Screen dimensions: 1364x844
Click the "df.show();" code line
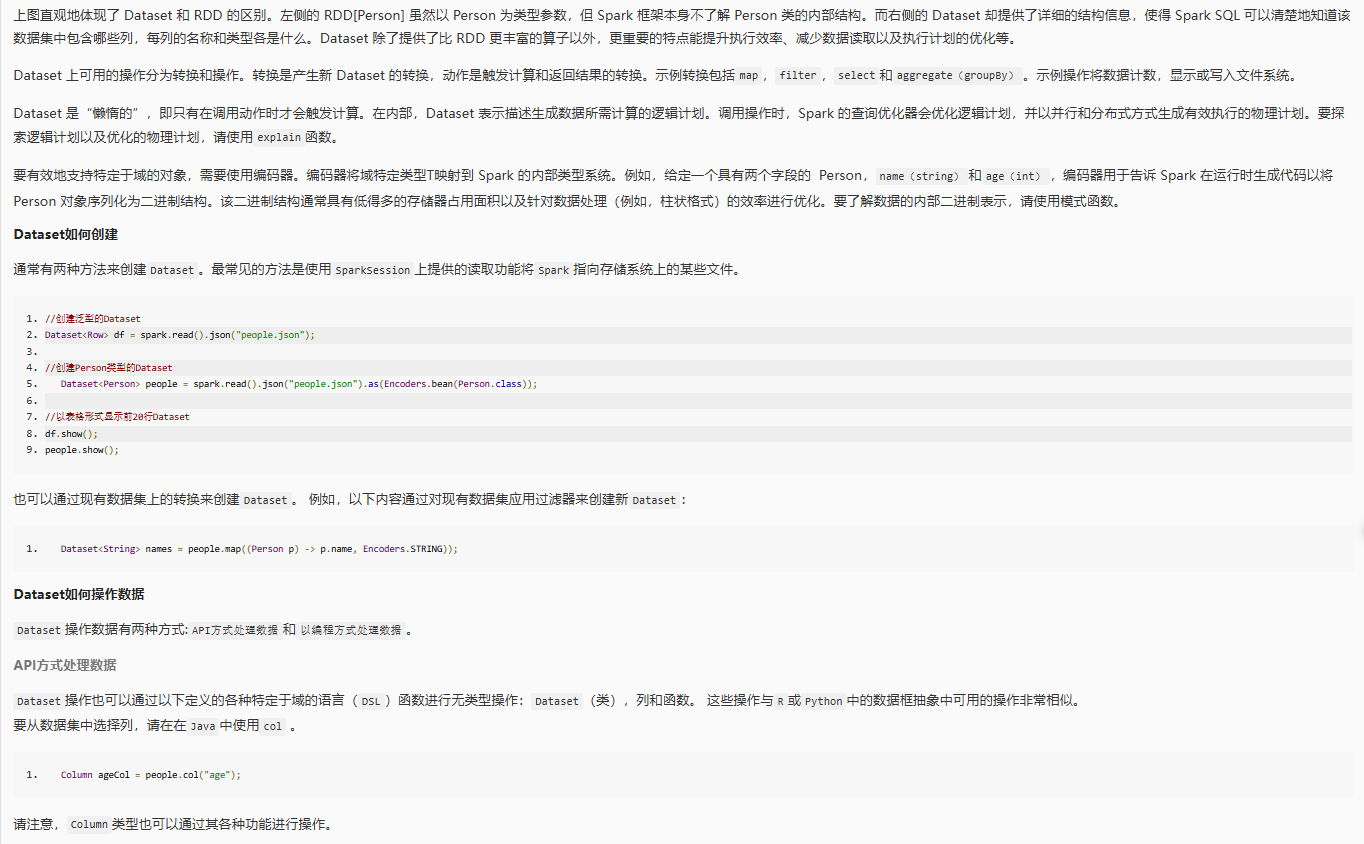tap(71, 434)
